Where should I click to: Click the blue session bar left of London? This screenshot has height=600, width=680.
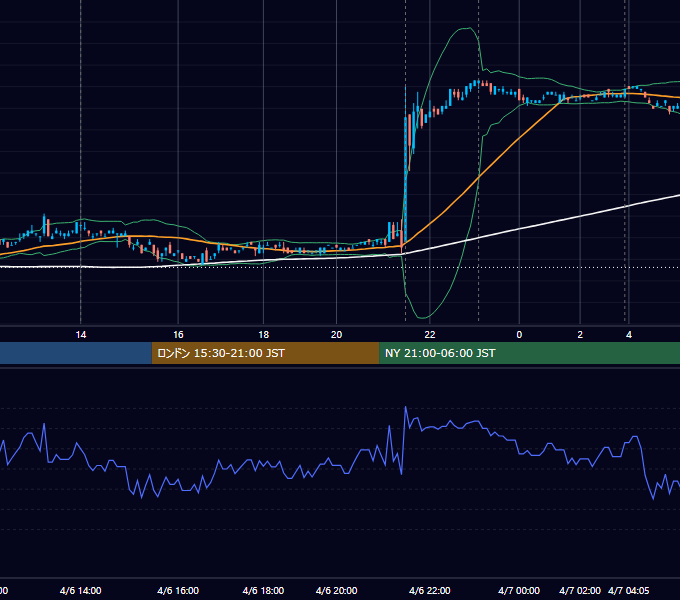[75, 353]
